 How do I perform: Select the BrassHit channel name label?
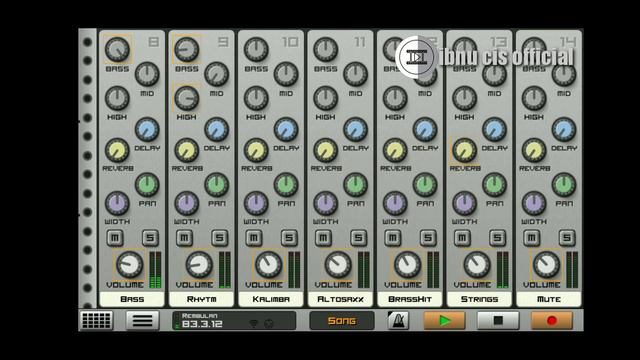410,299
